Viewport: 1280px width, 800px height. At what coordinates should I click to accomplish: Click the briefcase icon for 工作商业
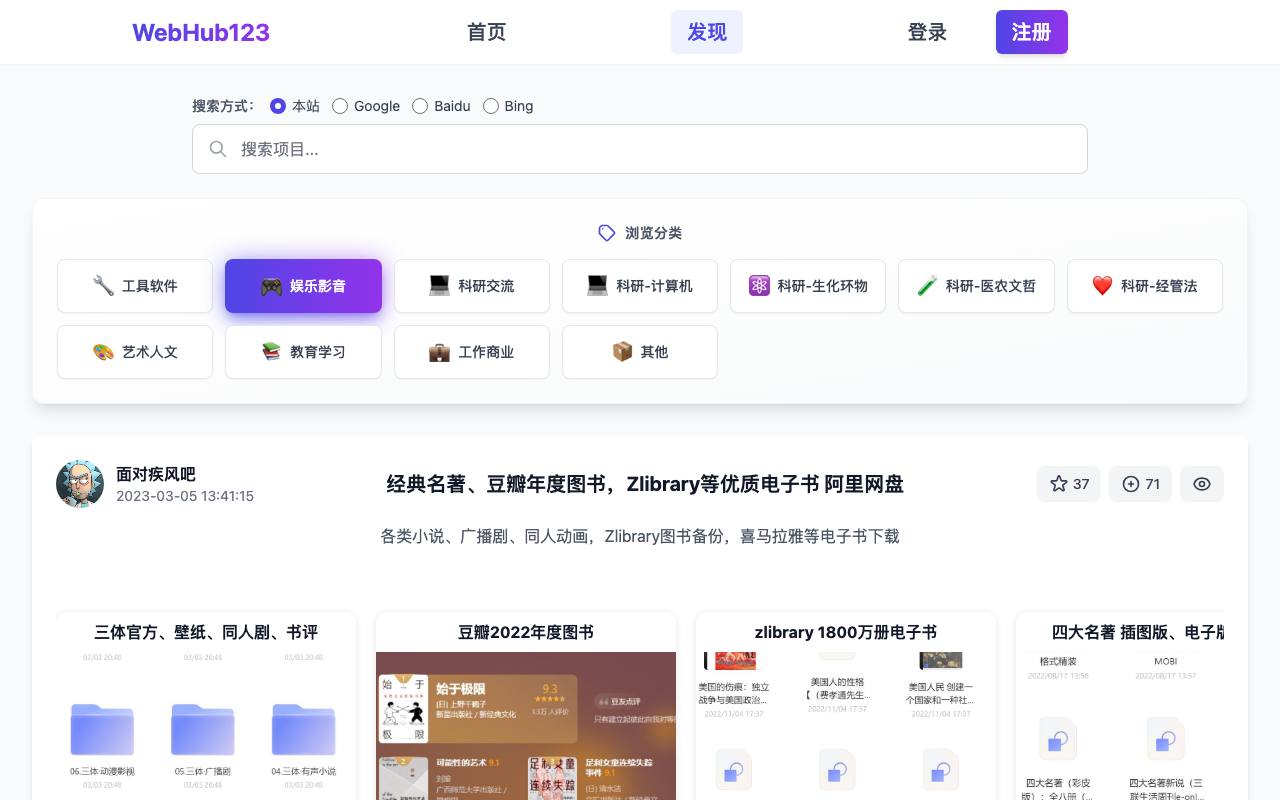[439, 352]
